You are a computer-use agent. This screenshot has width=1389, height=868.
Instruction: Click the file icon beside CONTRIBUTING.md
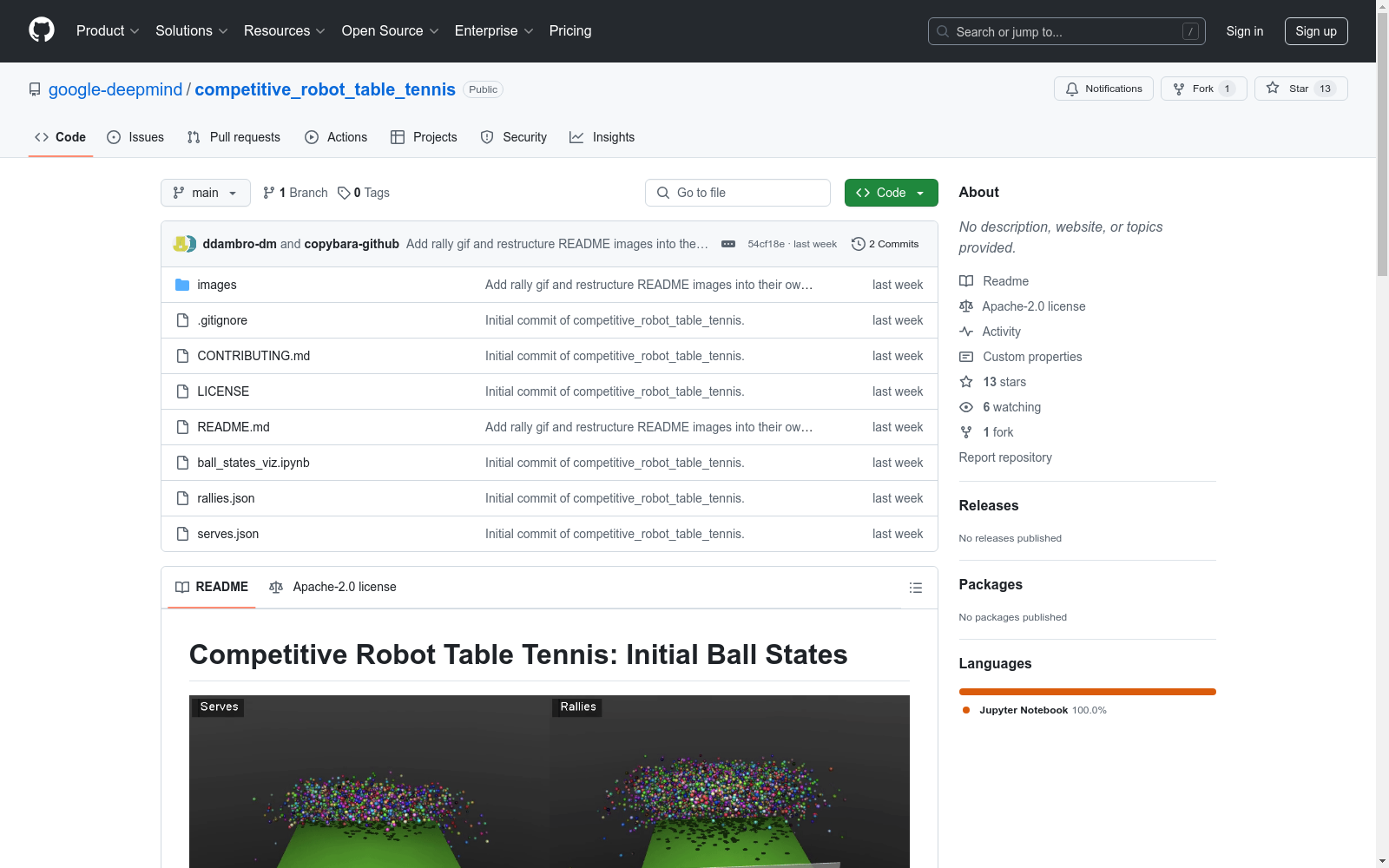[x=182, y=356]
